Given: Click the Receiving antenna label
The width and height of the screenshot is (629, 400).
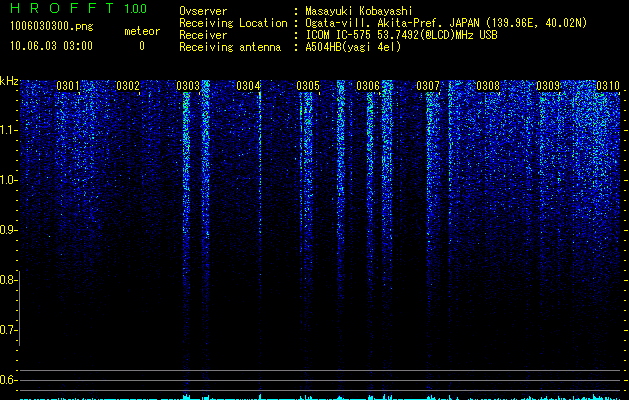Looking at the screenshot, I should (x=230, y=47).
